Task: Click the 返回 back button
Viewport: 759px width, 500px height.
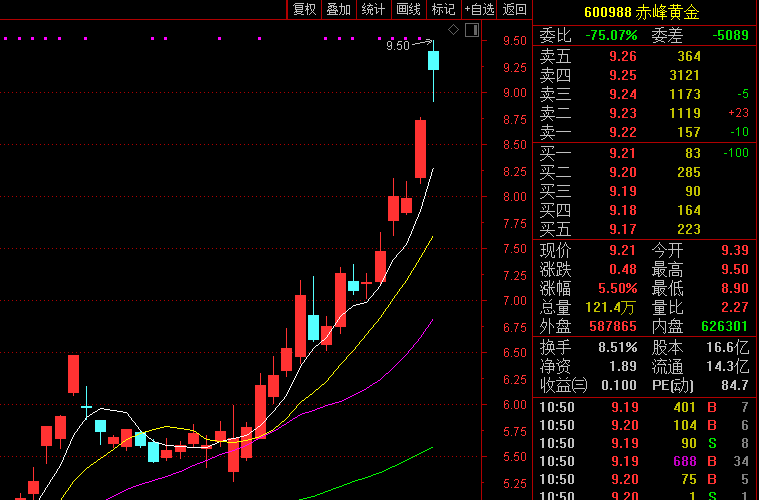Action: (x=515, y=9)
